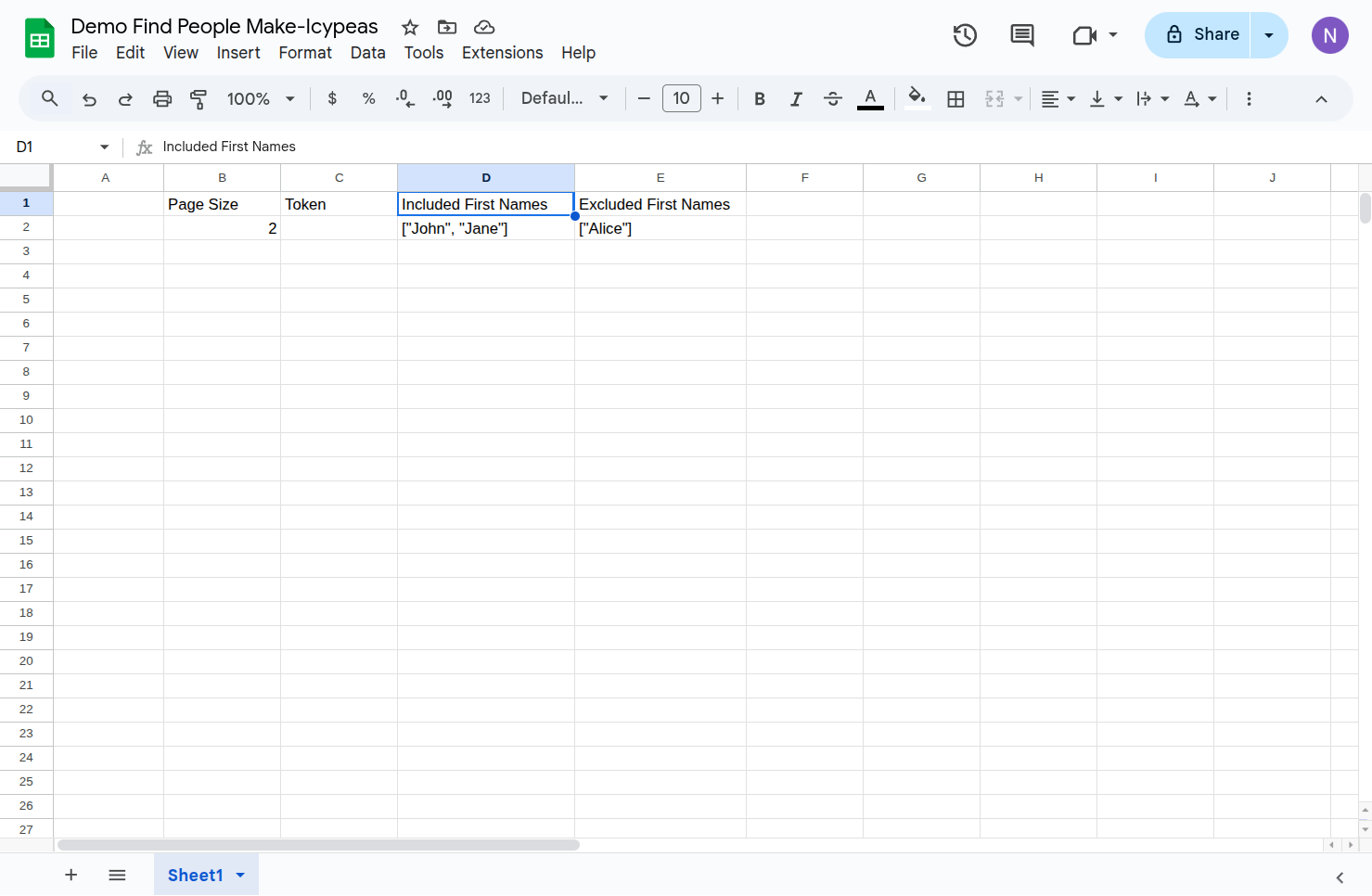The width and height of the screenshot is (1372, 896).
Task: Choose a text color
Action: (x=870, y=98)
